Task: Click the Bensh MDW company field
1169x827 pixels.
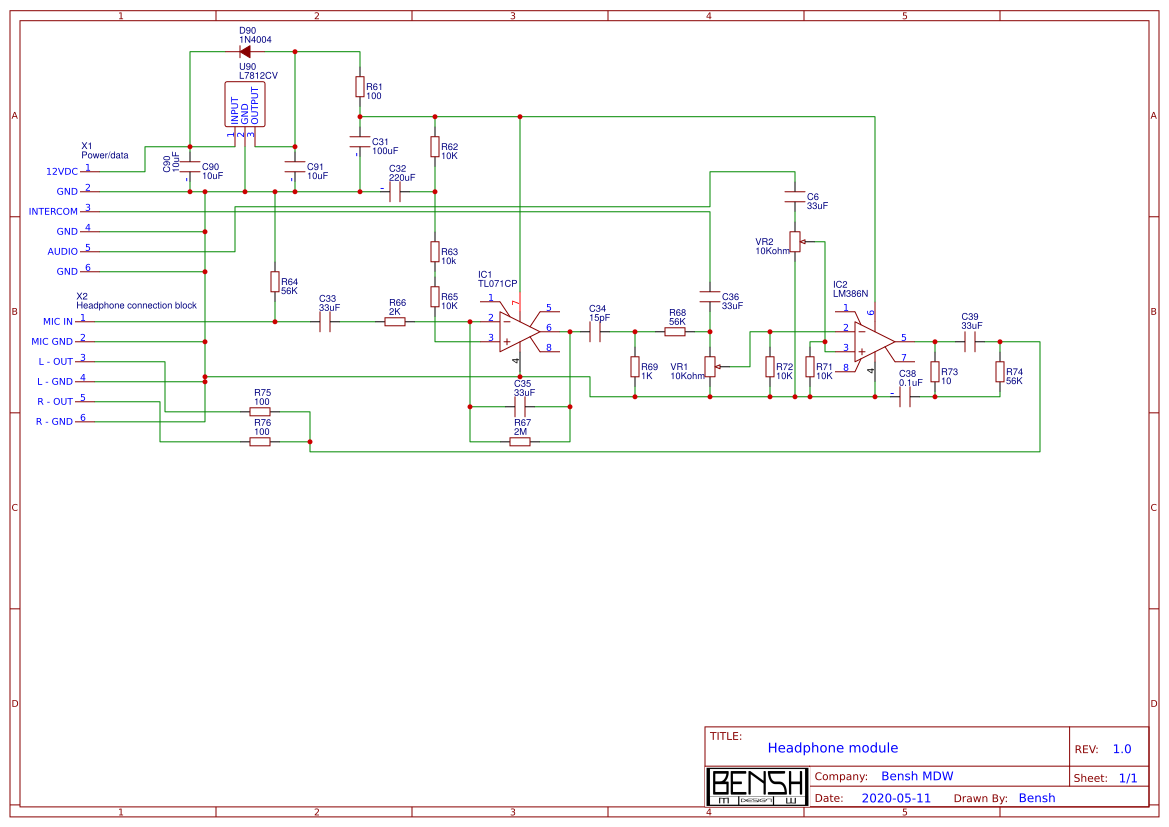Action: click(x=916, y=777)
